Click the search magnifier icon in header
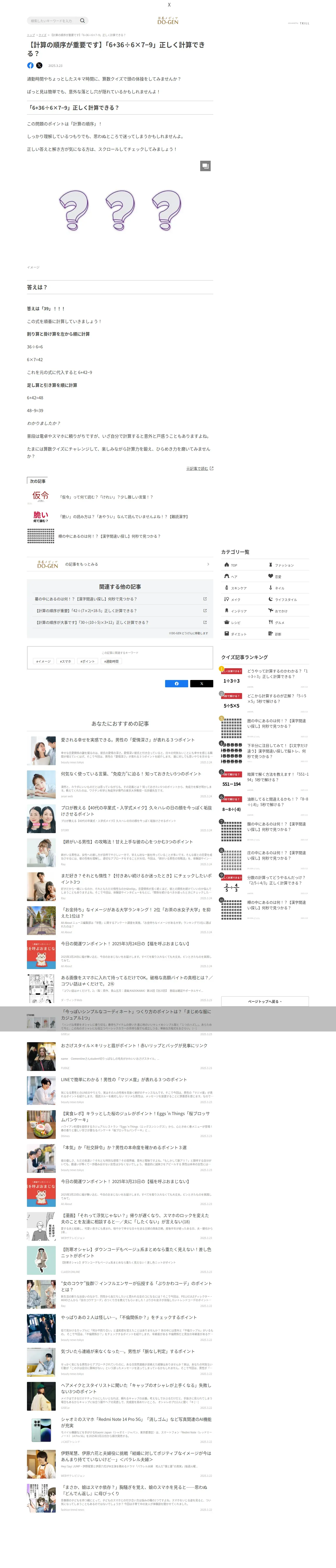This screenshot has height=1568, width=336. 82,21
